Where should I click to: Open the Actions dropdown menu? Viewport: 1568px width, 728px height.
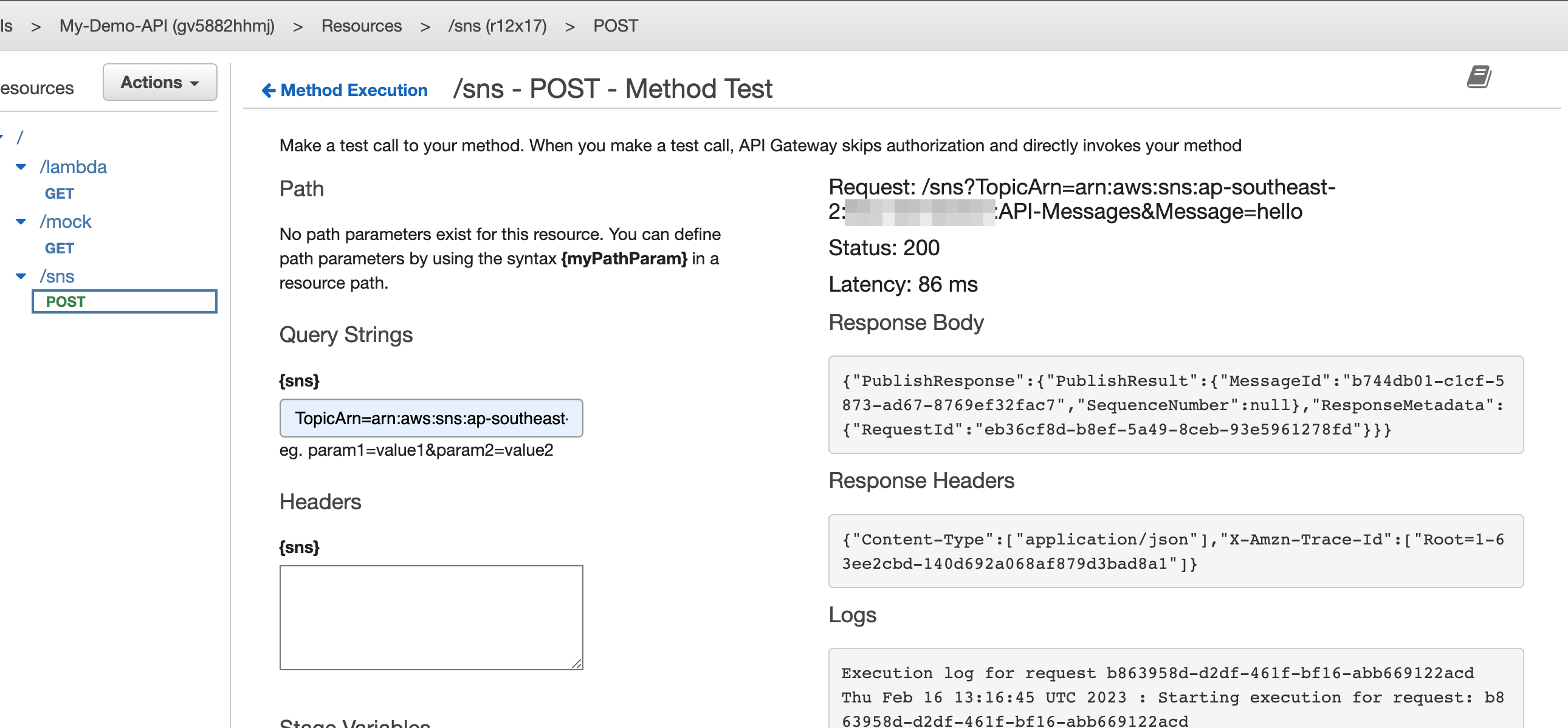(159, 82)
